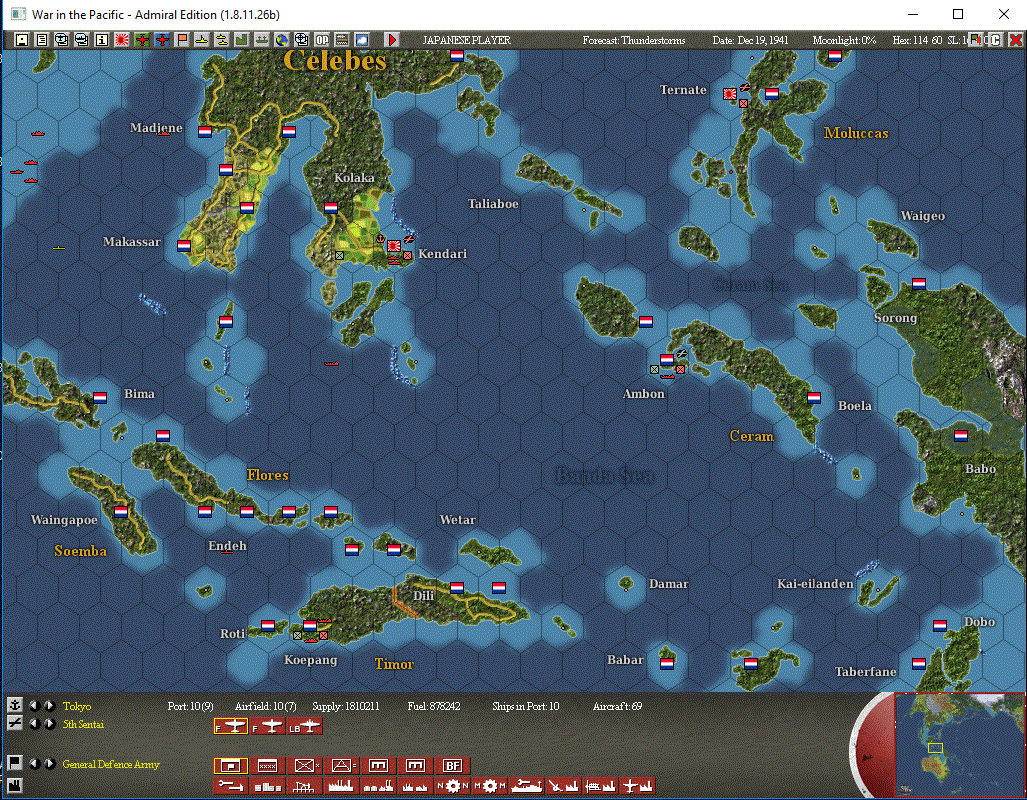This screenshot has width=1027, height=800.
Task: Open the document list icon in toolbar
Action: point(41,40)
